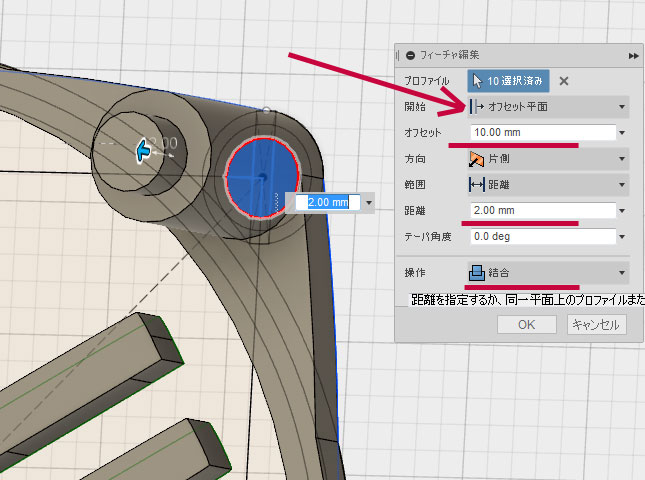Click the floating 2.00 mm value box in the viewport
Screen dimensions: 645x480
pyautogui.click(x=327, y=202)
